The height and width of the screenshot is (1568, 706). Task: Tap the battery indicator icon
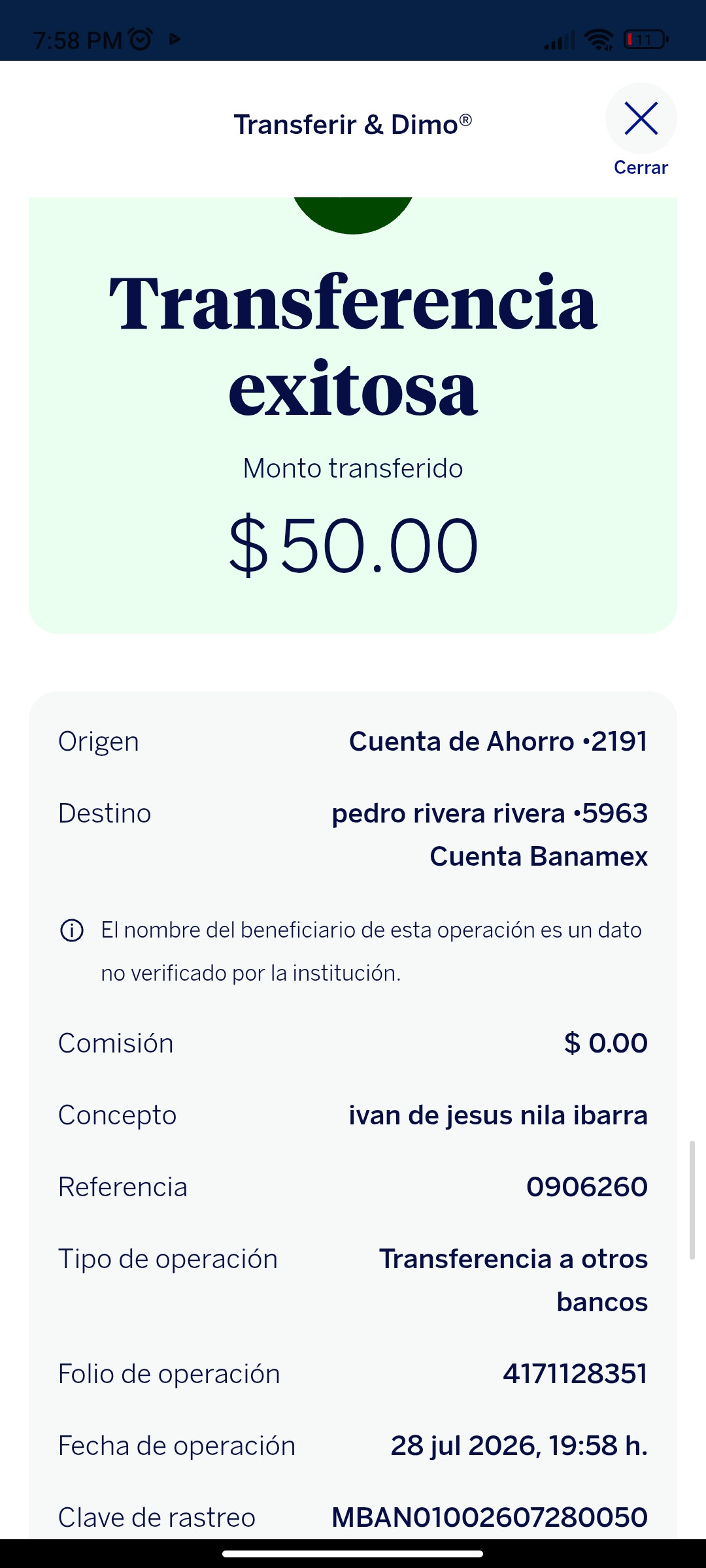(x=646, y=40)
